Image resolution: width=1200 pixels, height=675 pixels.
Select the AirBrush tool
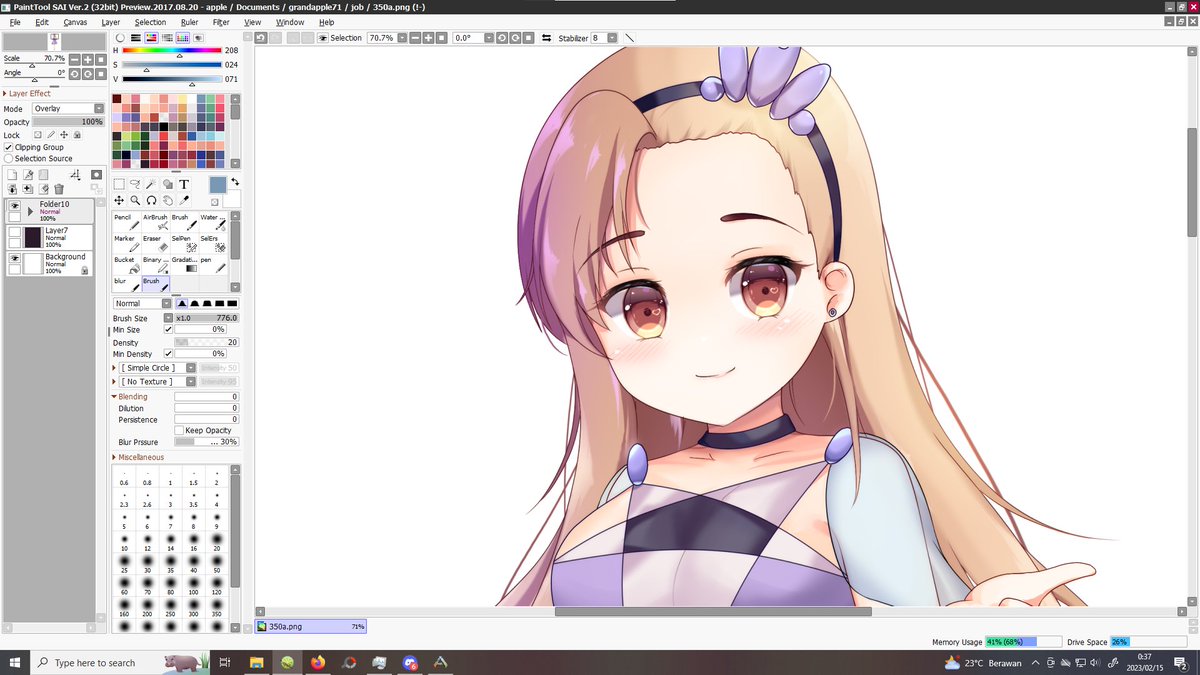155,222
